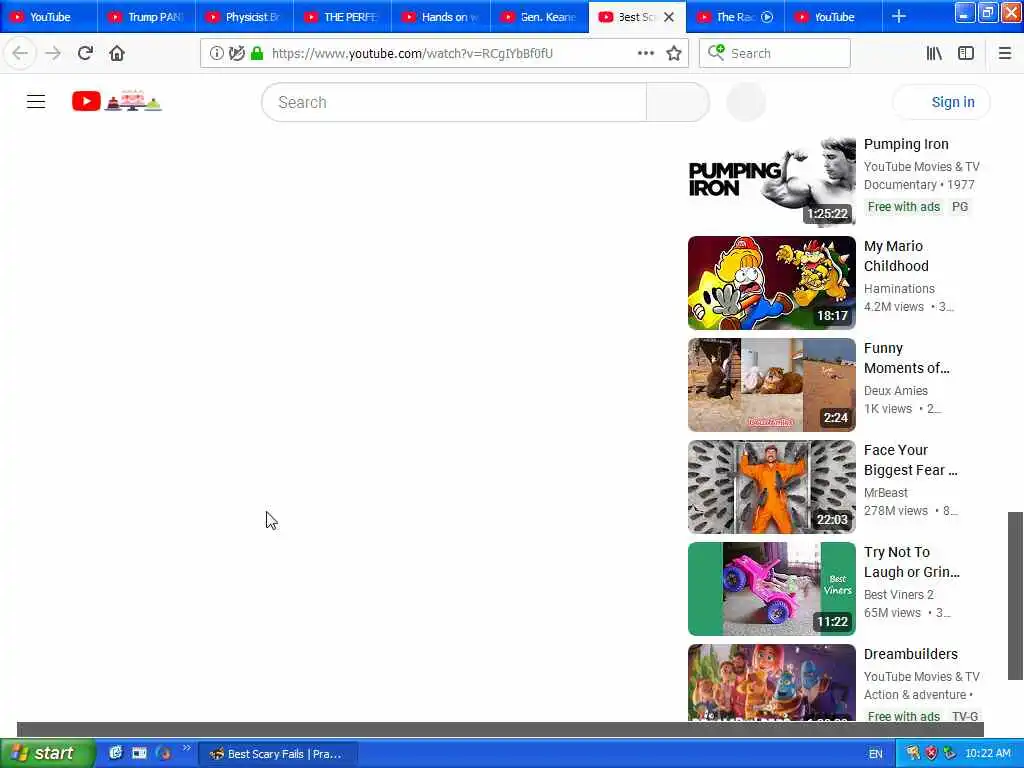Switch to the Physicist Br tab
This screenshot has width=1024, height=768.
click(x=245, y=17)
